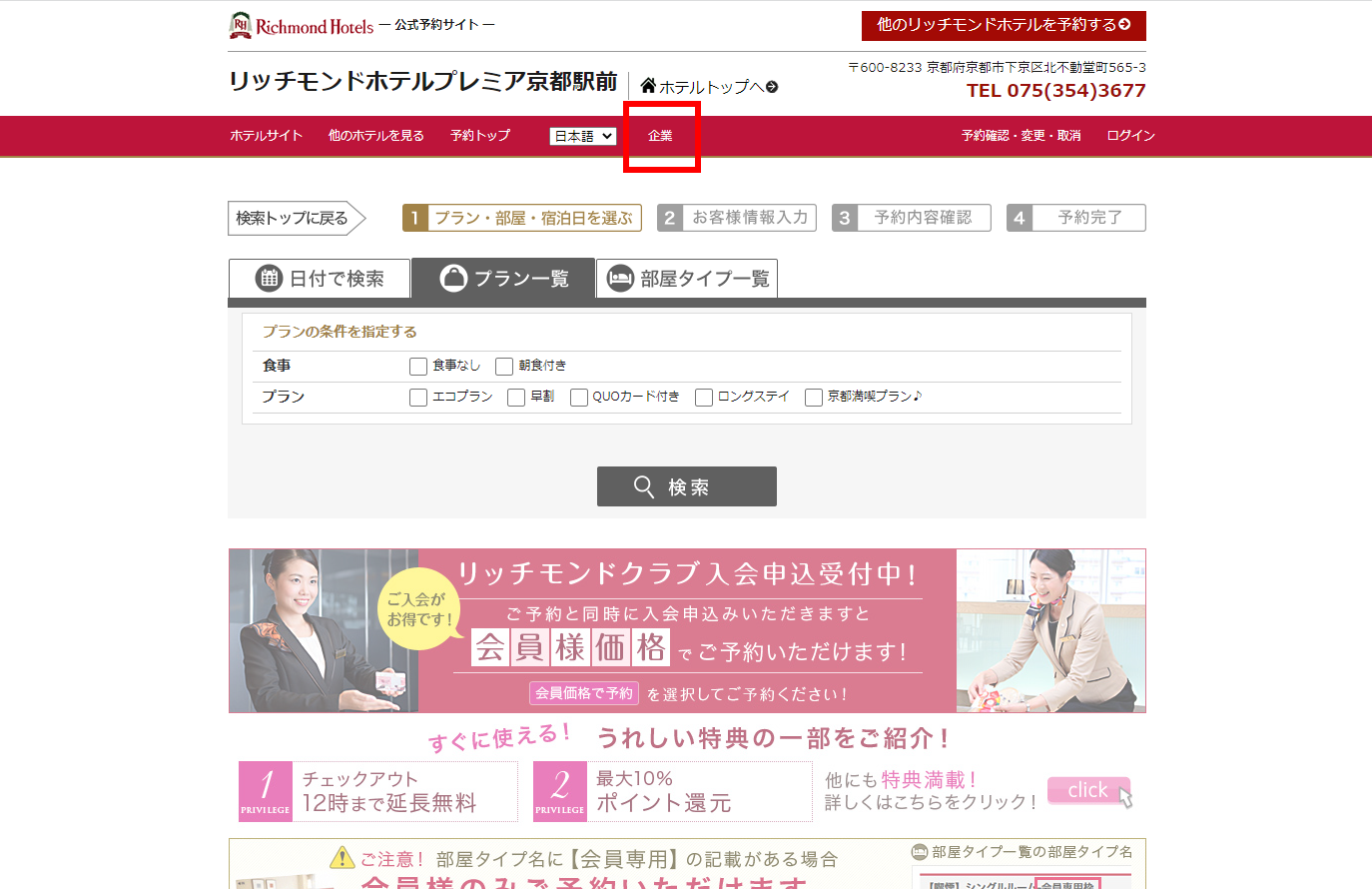Open the 日本語 language dropdown
This screenshot has width=1372, height=889.
(x=583, y=136)
